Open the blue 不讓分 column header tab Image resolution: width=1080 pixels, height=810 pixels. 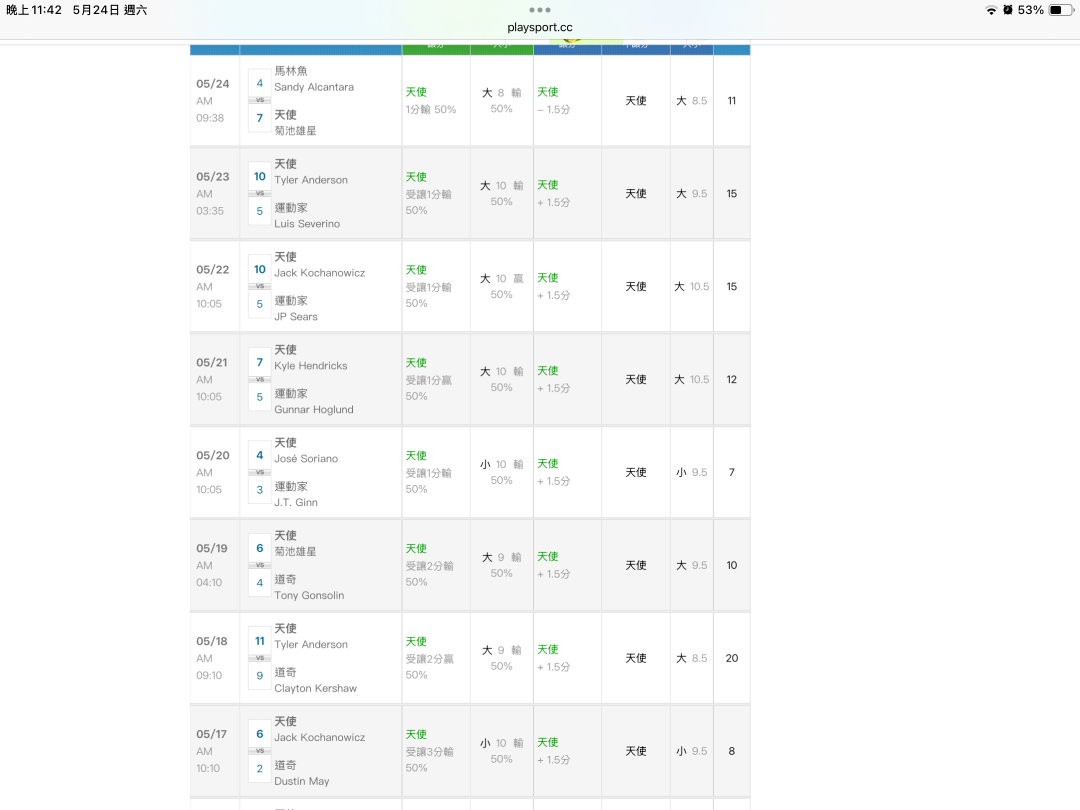pos(635,48)
